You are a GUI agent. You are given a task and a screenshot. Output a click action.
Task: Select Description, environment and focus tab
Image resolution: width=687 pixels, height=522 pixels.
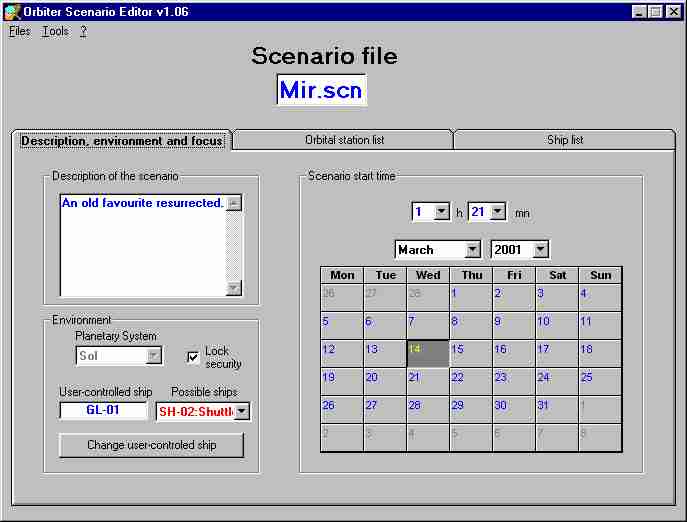click(122, 141)
